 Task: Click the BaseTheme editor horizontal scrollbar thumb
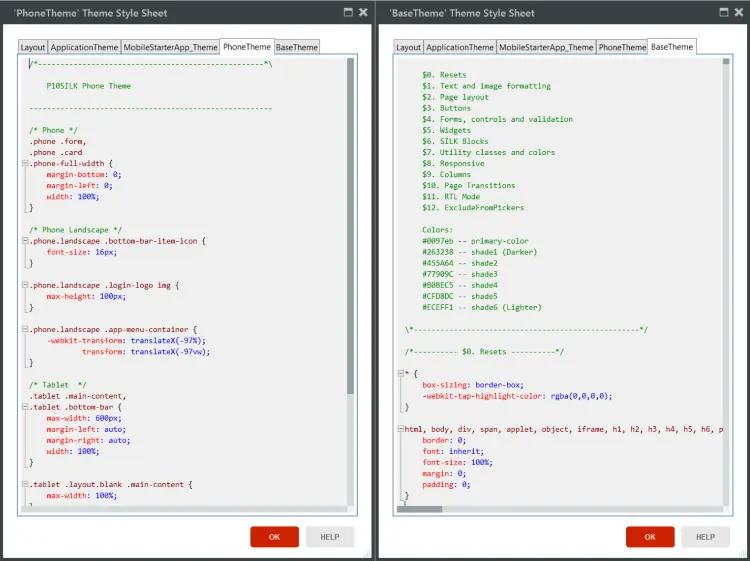pos(419,509)
